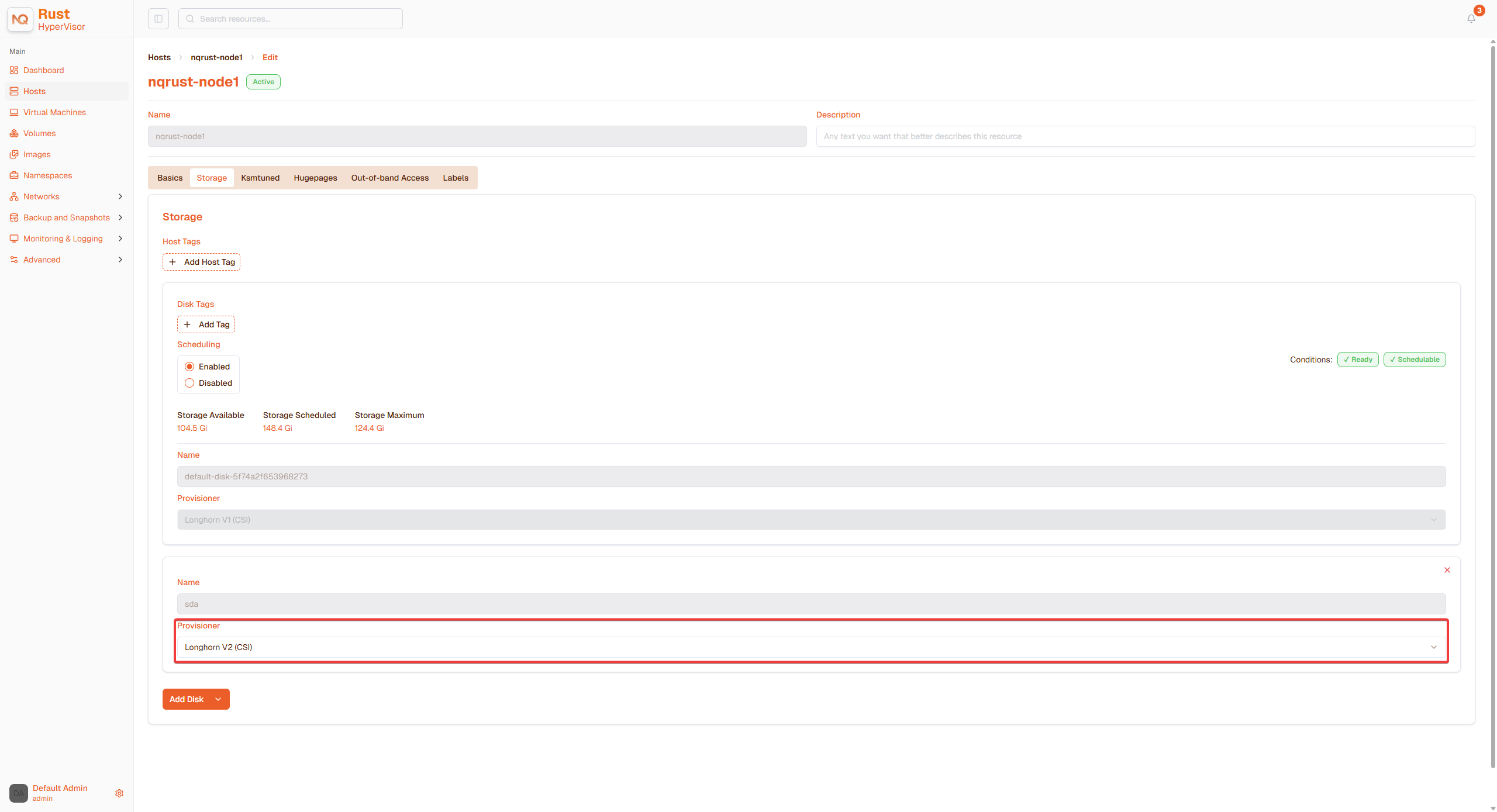Open user settings gear icon
This screenshot has height=812, width=1497.
[119, 793]
